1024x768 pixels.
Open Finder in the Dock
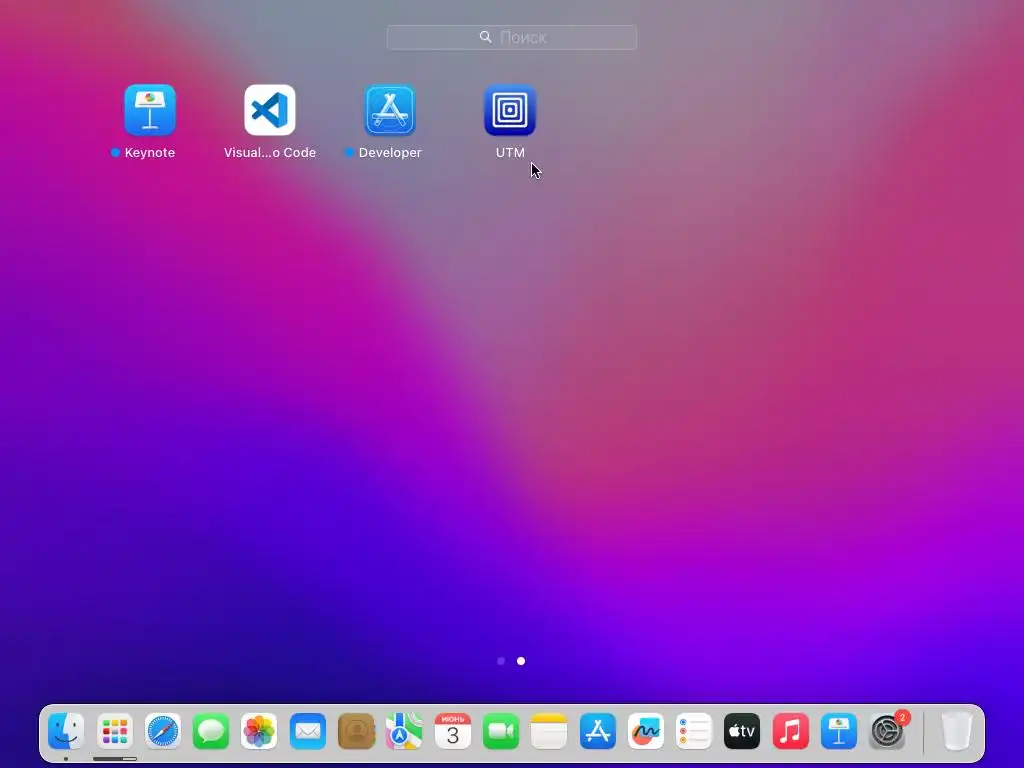66,731
